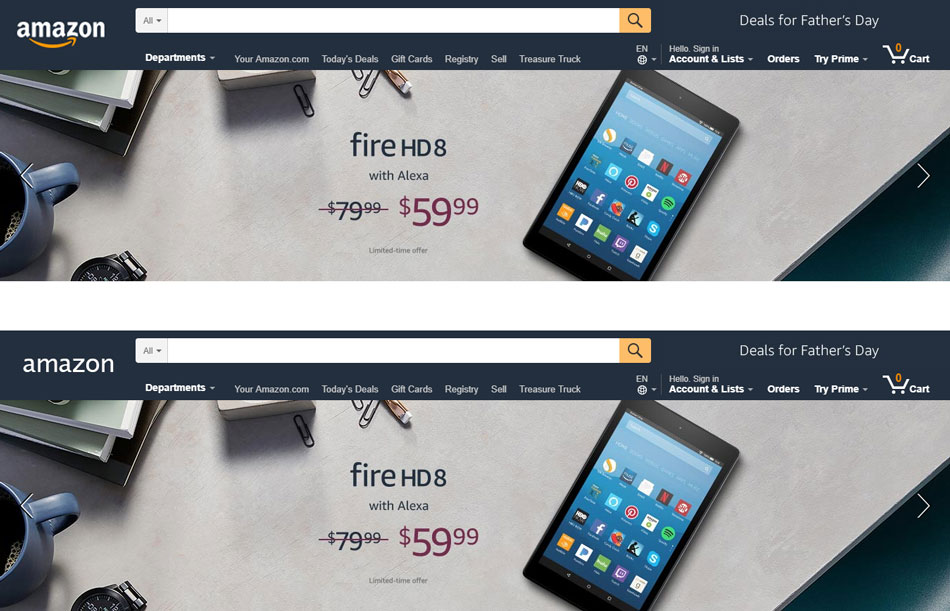Viewport: 950px width, 611px height.
Task: Click the top Treasure Truck link
Action: 550,59
